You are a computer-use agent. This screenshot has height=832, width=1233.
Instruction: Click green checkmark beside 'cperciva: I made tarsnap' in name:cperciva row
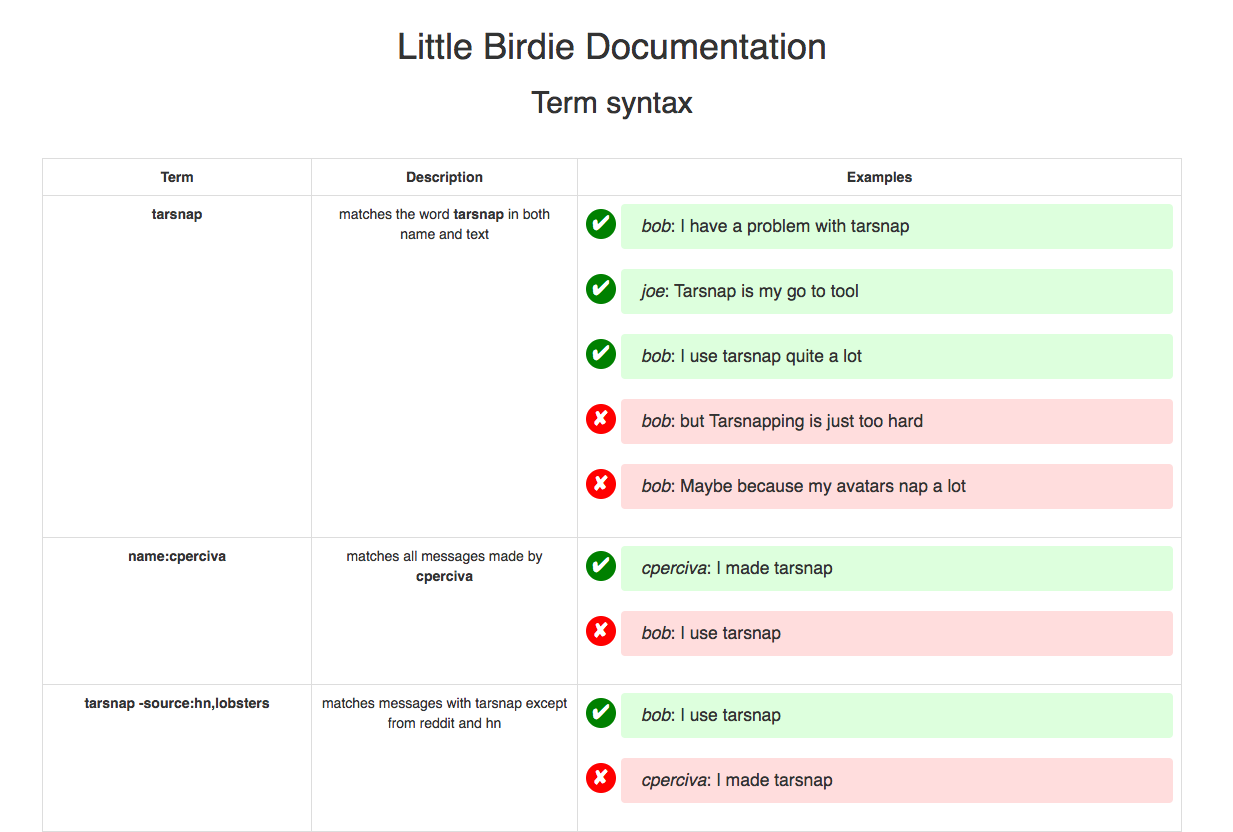[600, 566]
